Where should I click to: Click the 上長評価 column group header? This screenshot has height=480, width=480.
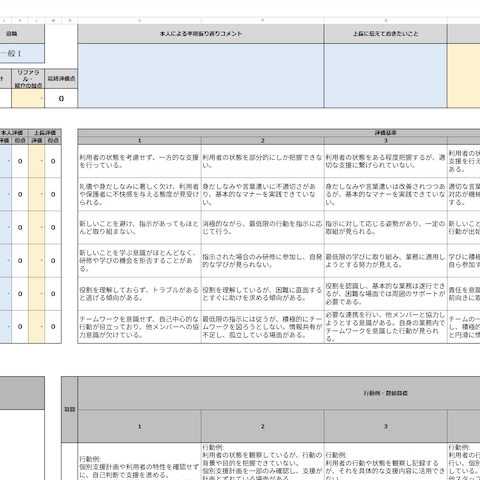[x=45, y=133]
